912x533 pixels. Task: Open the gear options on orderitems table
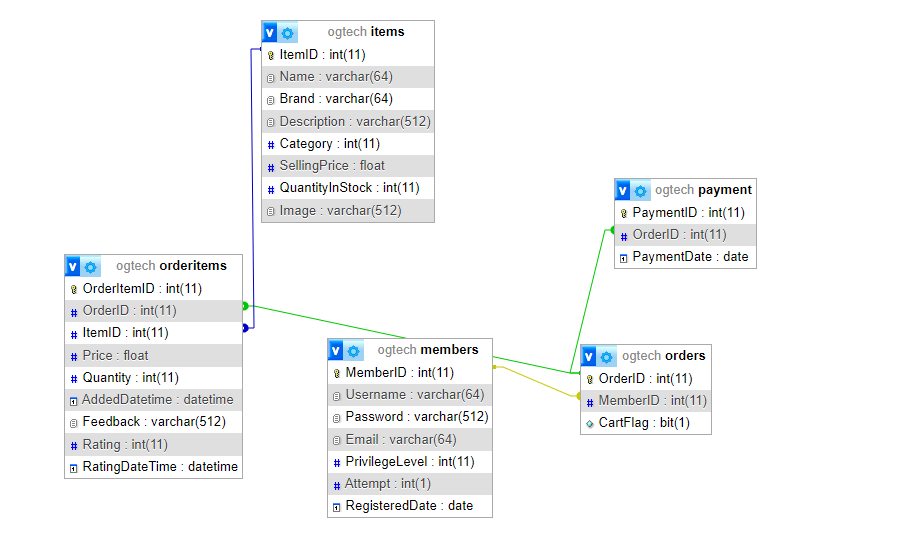coord(91,267)
